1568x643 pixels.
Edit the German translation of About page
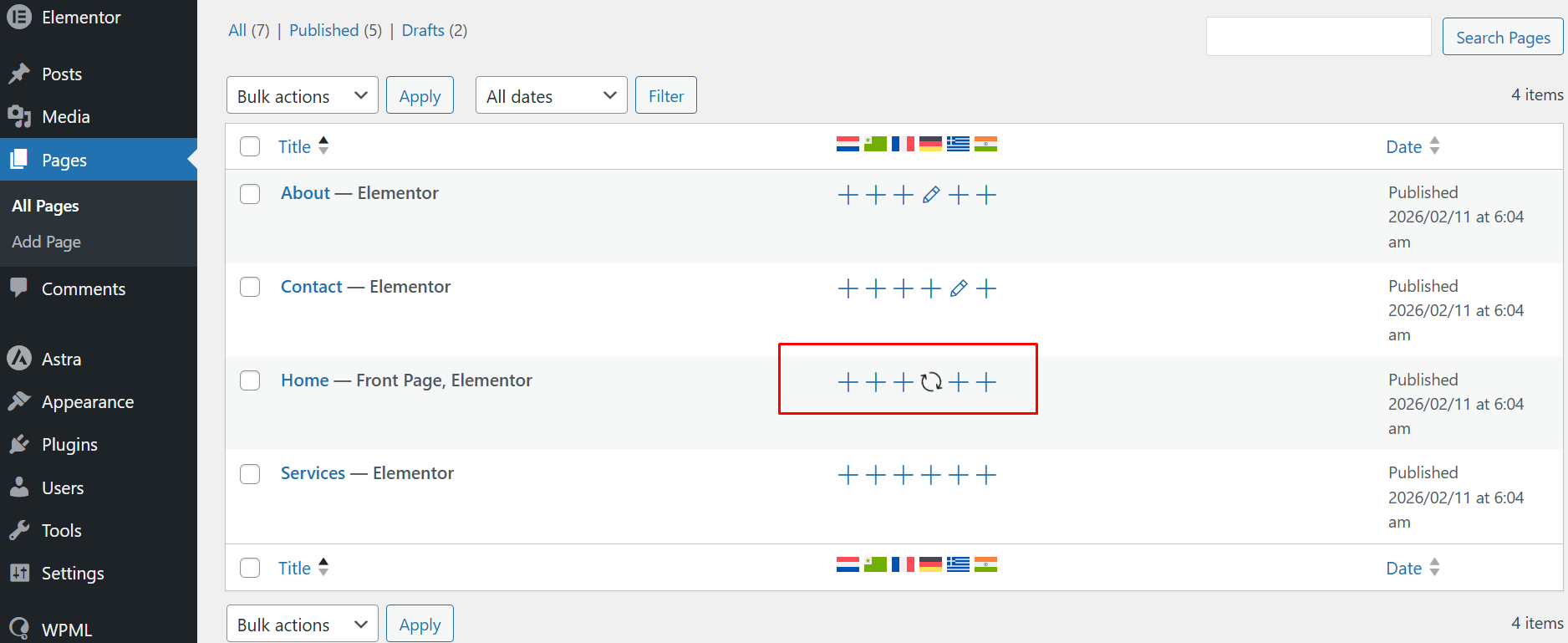(930, 195)
